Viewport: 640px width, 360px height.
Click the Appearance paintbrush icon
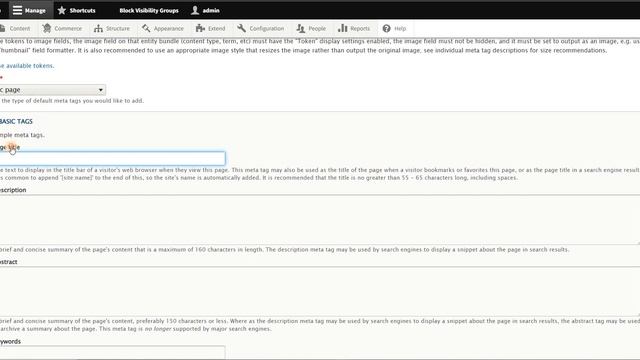pyautogui.click(x=146, y=28)
